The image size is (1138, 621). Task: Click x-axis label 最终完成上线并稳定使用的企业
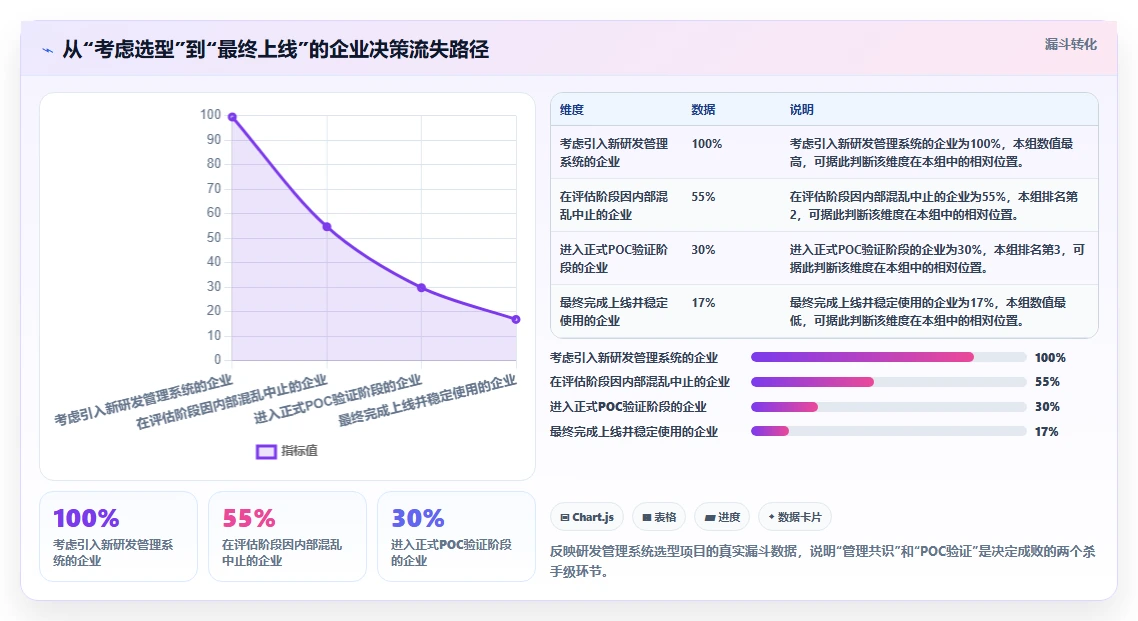pyautogui.click(x=427, y=400)
